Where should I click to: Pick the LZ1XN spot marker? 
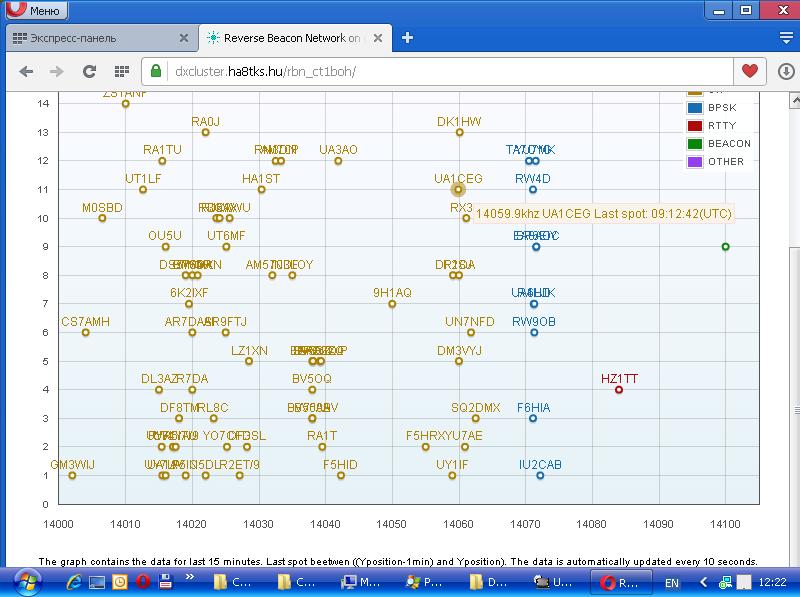[248, 361]
